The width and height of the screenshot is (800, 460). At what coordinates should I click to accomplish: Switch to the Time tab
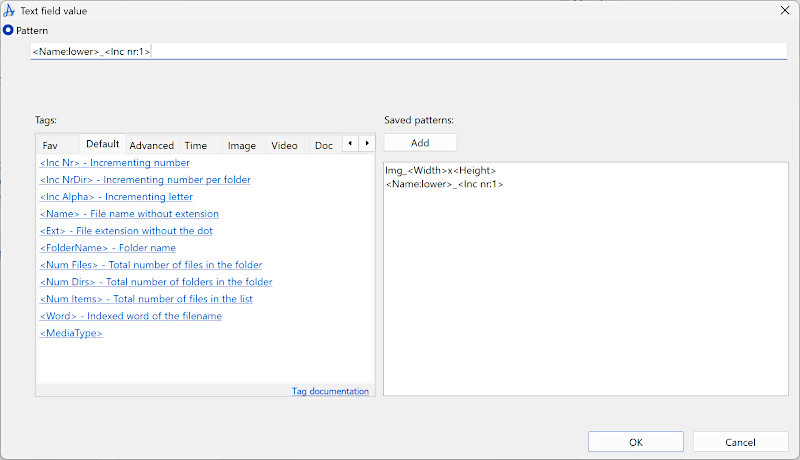[x=195, y=145]
